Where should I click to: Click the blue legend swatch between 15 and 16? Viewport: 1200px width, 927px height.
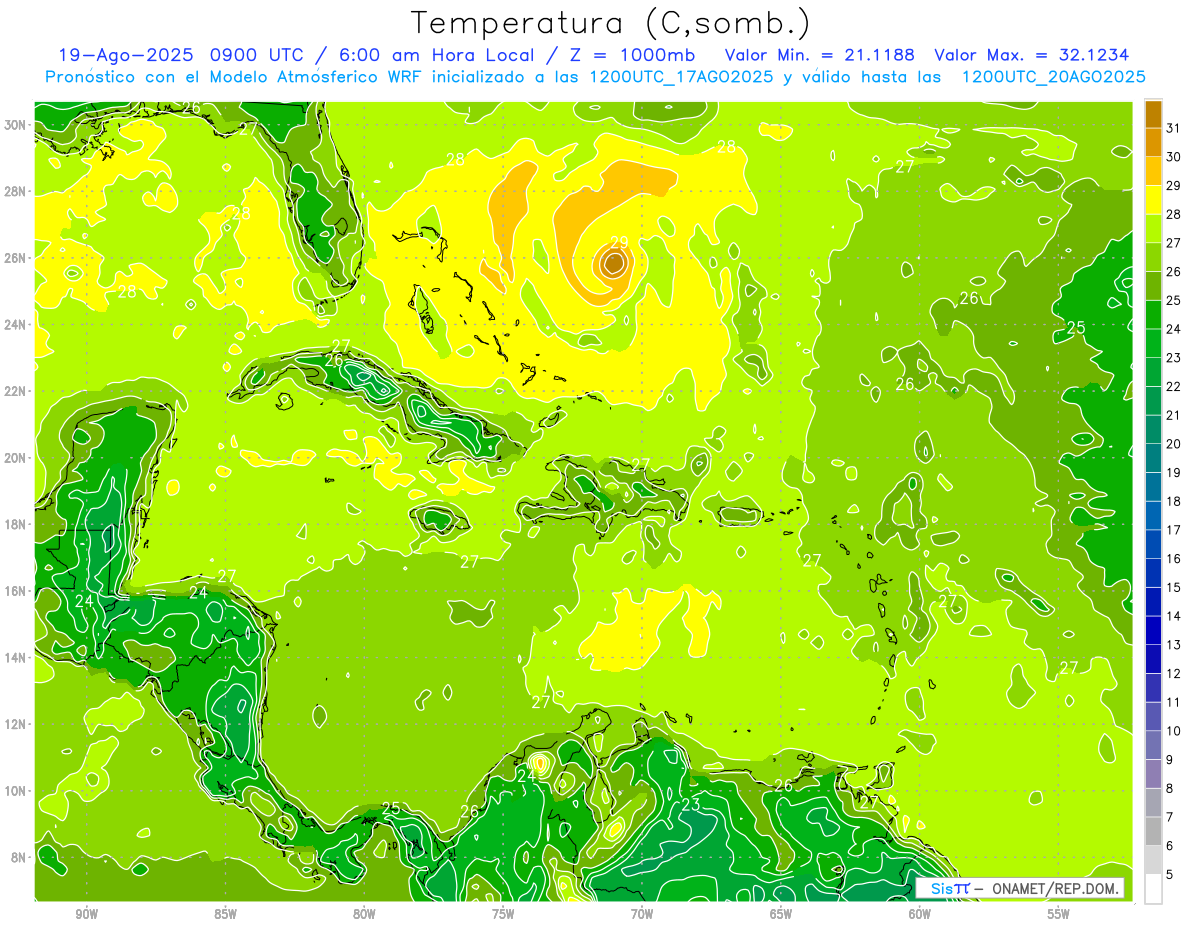(x=1153, y=573)
